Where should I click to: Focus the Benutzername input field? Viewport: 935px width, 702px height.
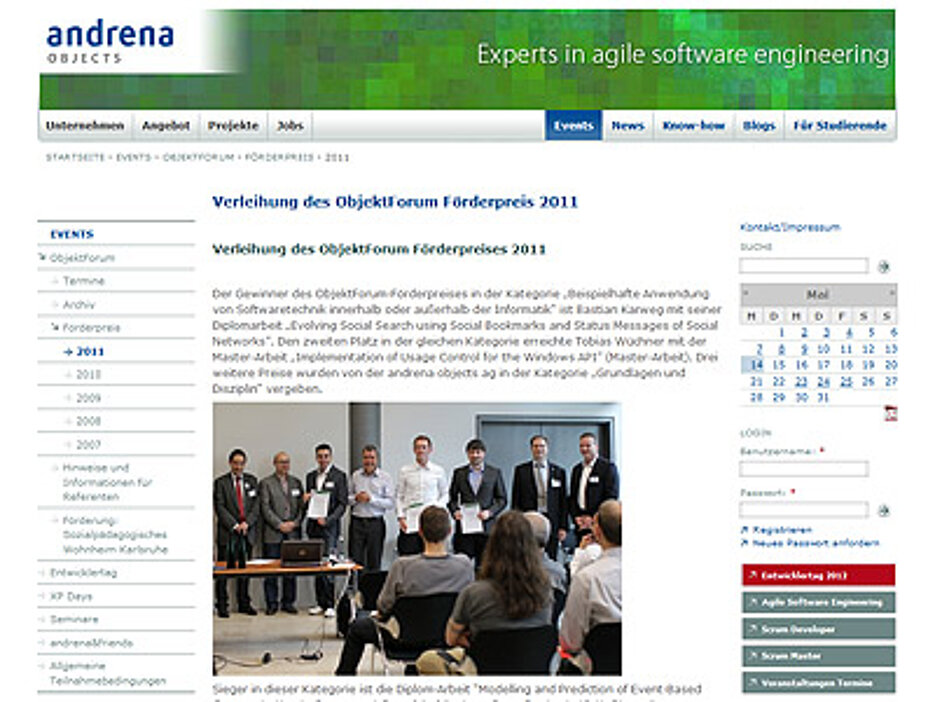click(x=803, y=468)
